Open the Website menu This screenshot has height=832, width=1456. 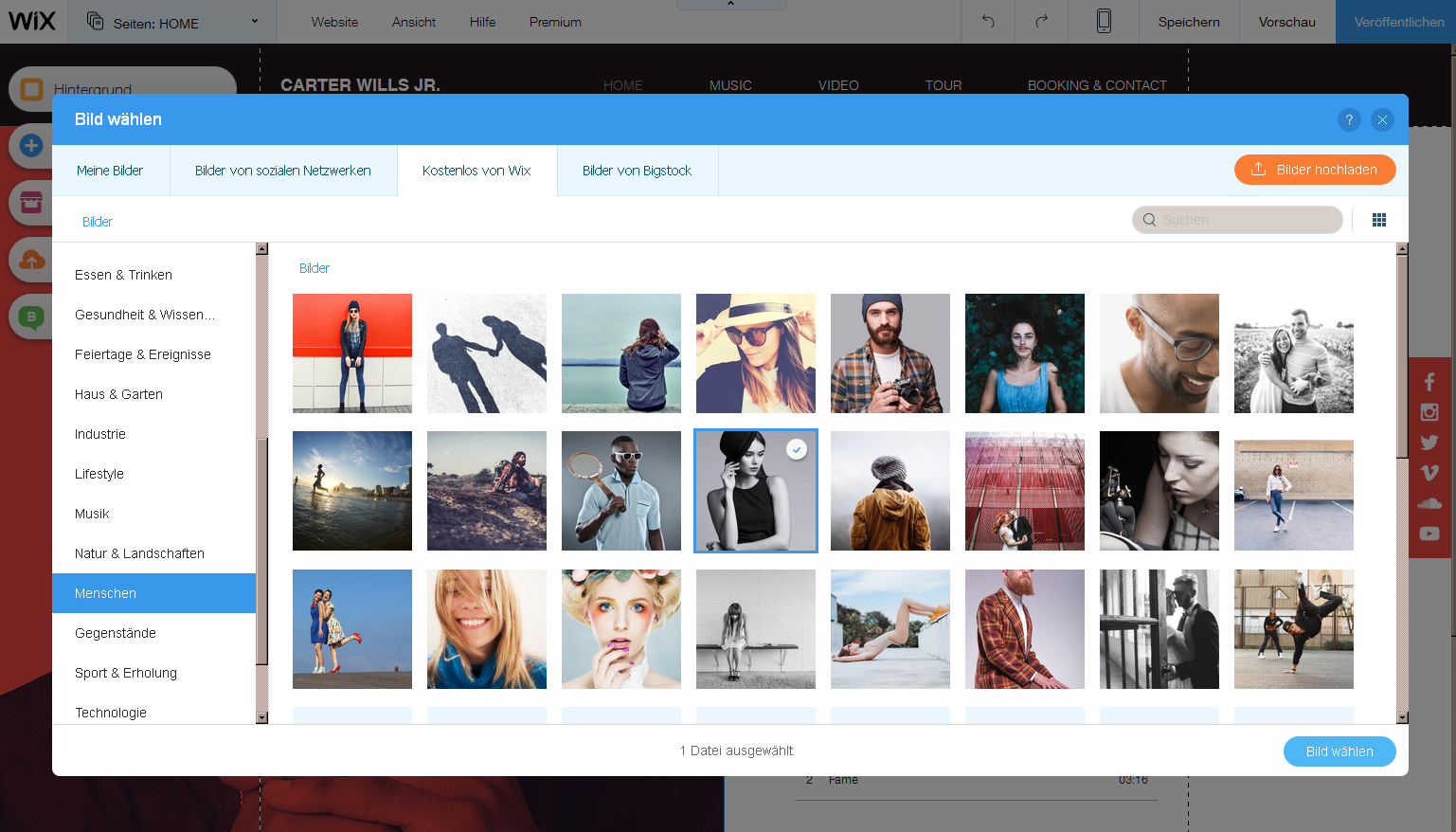pyautogui.click(x=334, y=22)
